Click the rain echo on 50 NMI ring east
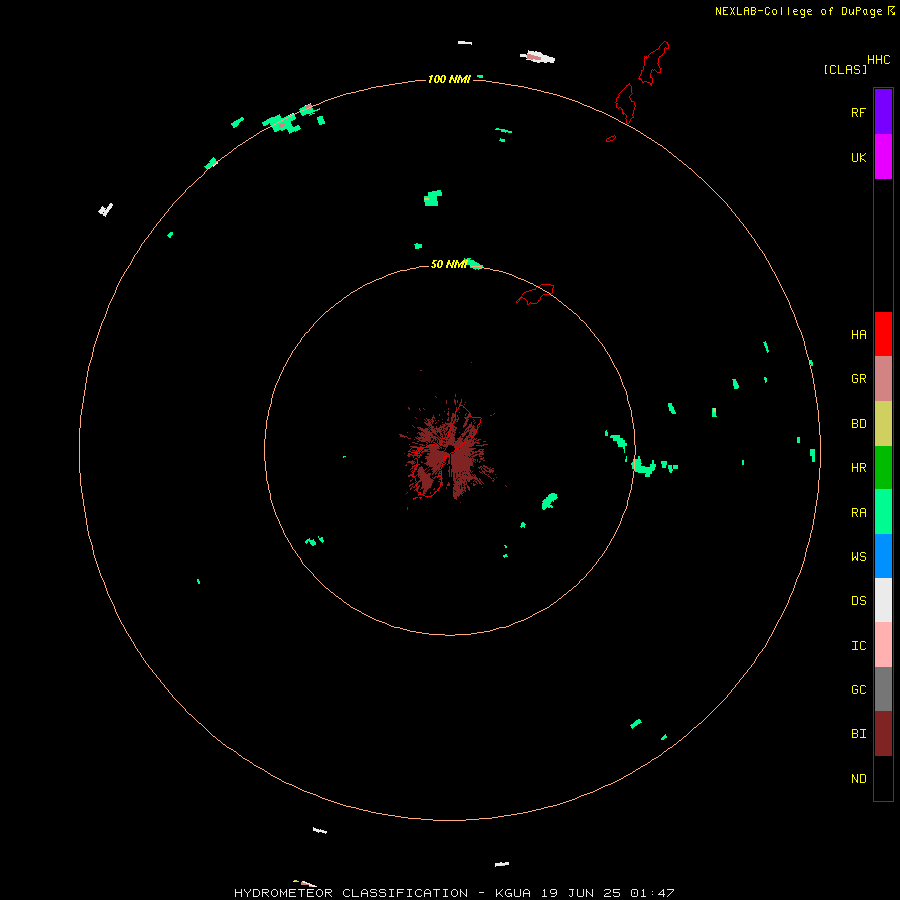The image size is (900, 900). click(x=643, y=466)
